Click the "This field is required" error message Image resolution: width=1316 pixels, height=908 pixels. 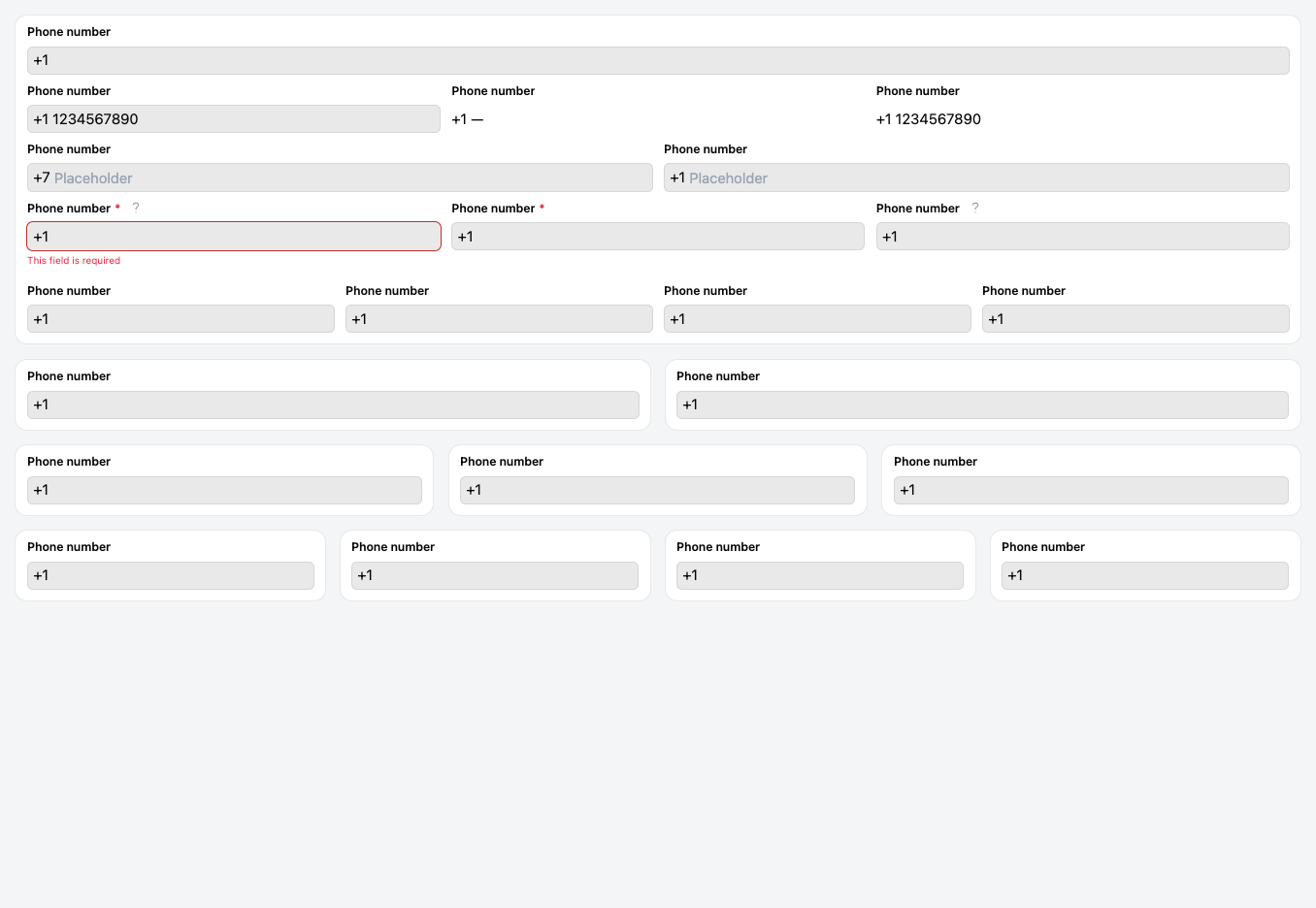click(x=74, y=261)
